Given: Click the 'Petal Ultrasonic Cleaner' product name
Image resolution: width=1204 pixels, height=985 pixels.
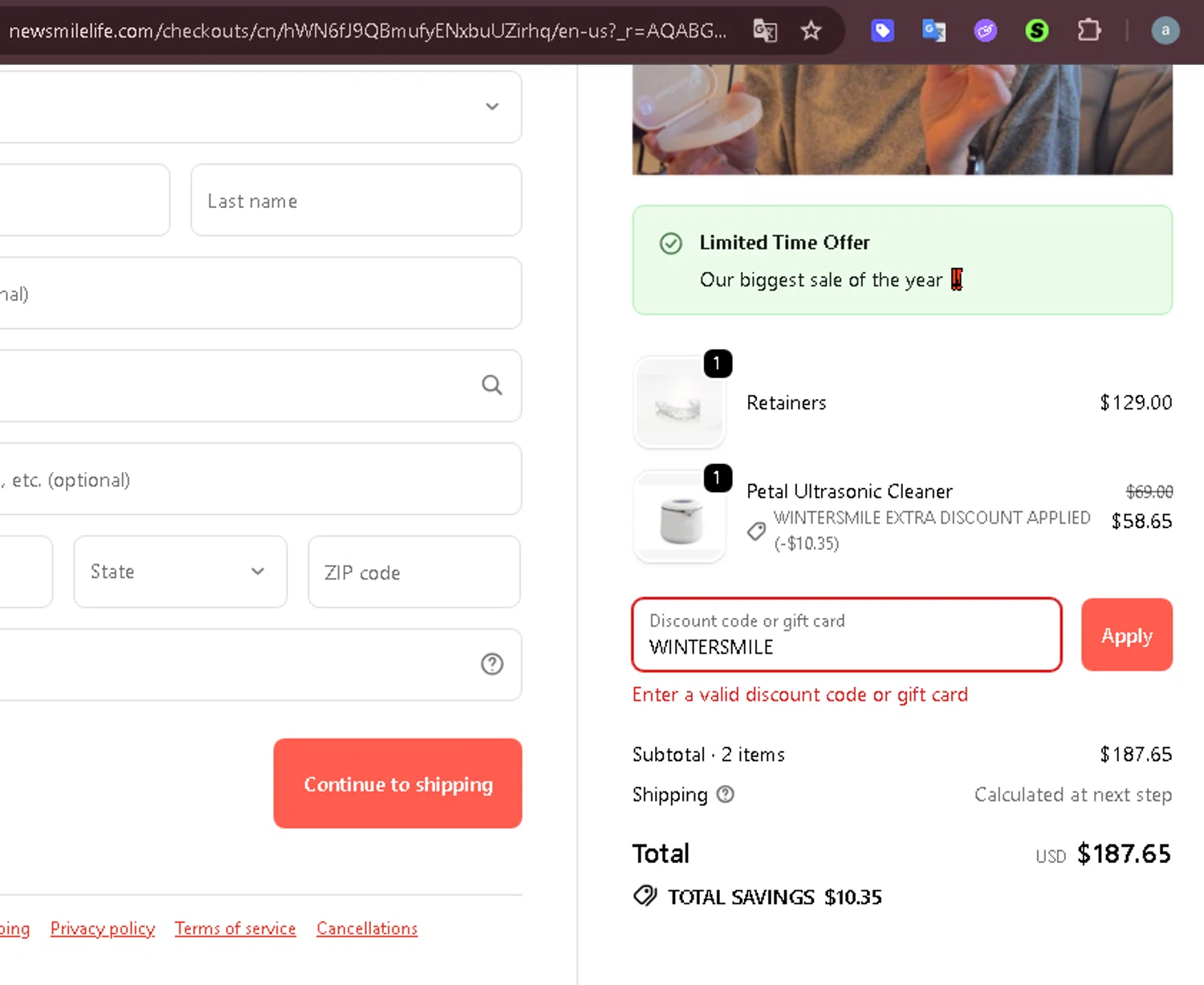Looking at the screenshot, I should tap(850, 490).
